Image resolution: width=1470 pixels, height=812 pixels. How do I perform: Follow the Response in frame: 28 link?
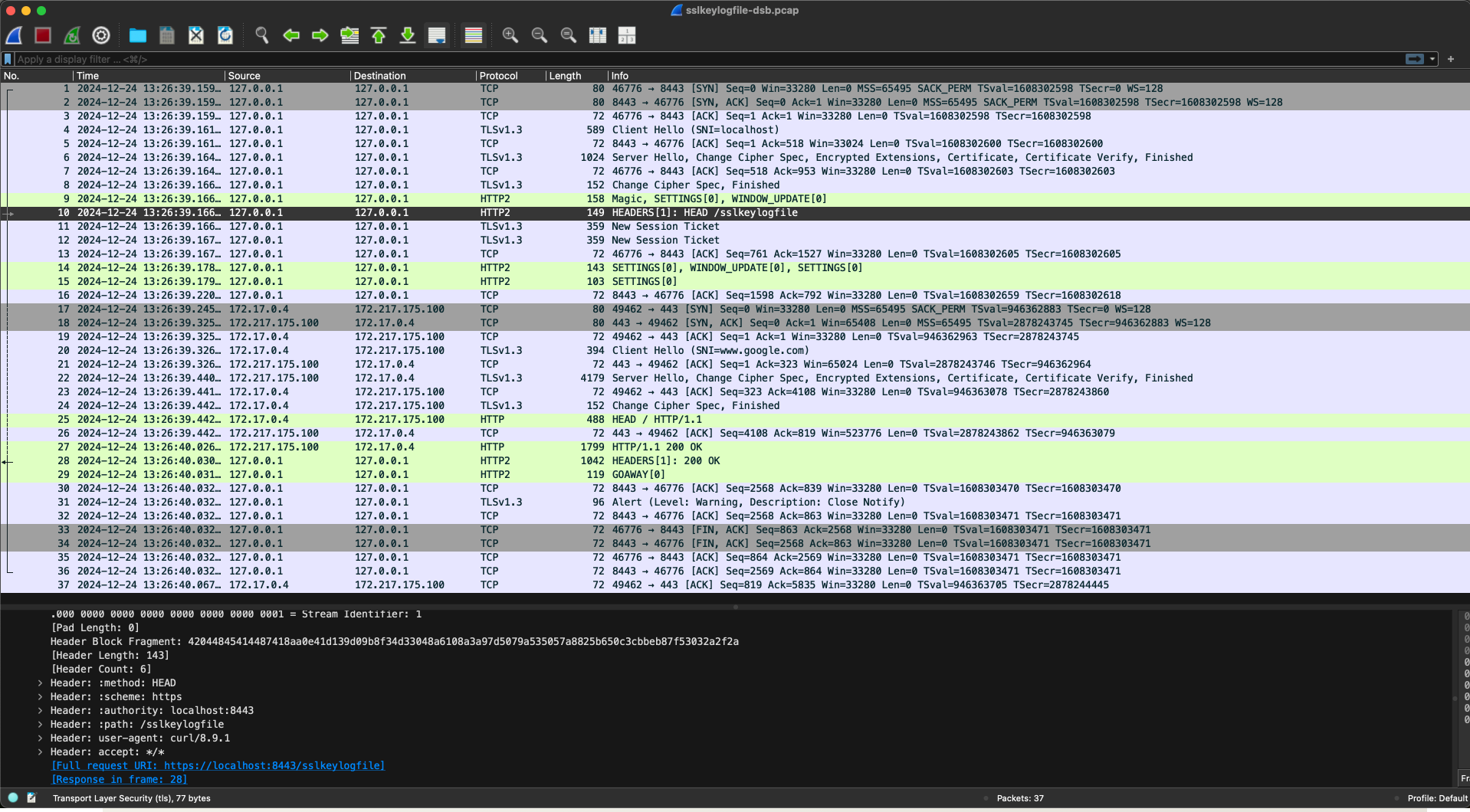click(119, 779)
